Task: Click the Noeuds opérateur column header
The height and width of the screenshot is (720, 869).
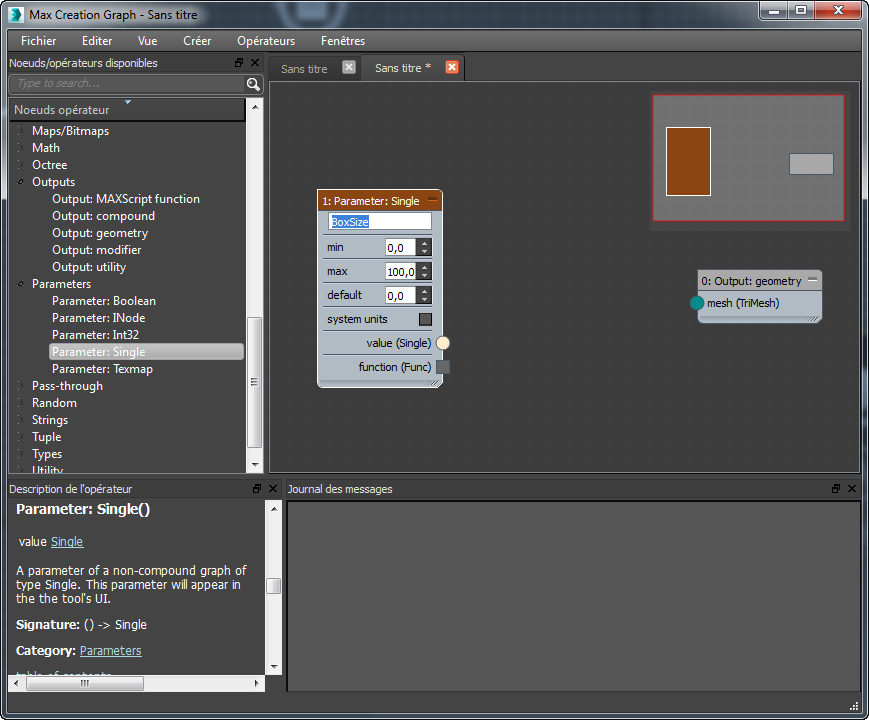Action: [x=127, y=110]
